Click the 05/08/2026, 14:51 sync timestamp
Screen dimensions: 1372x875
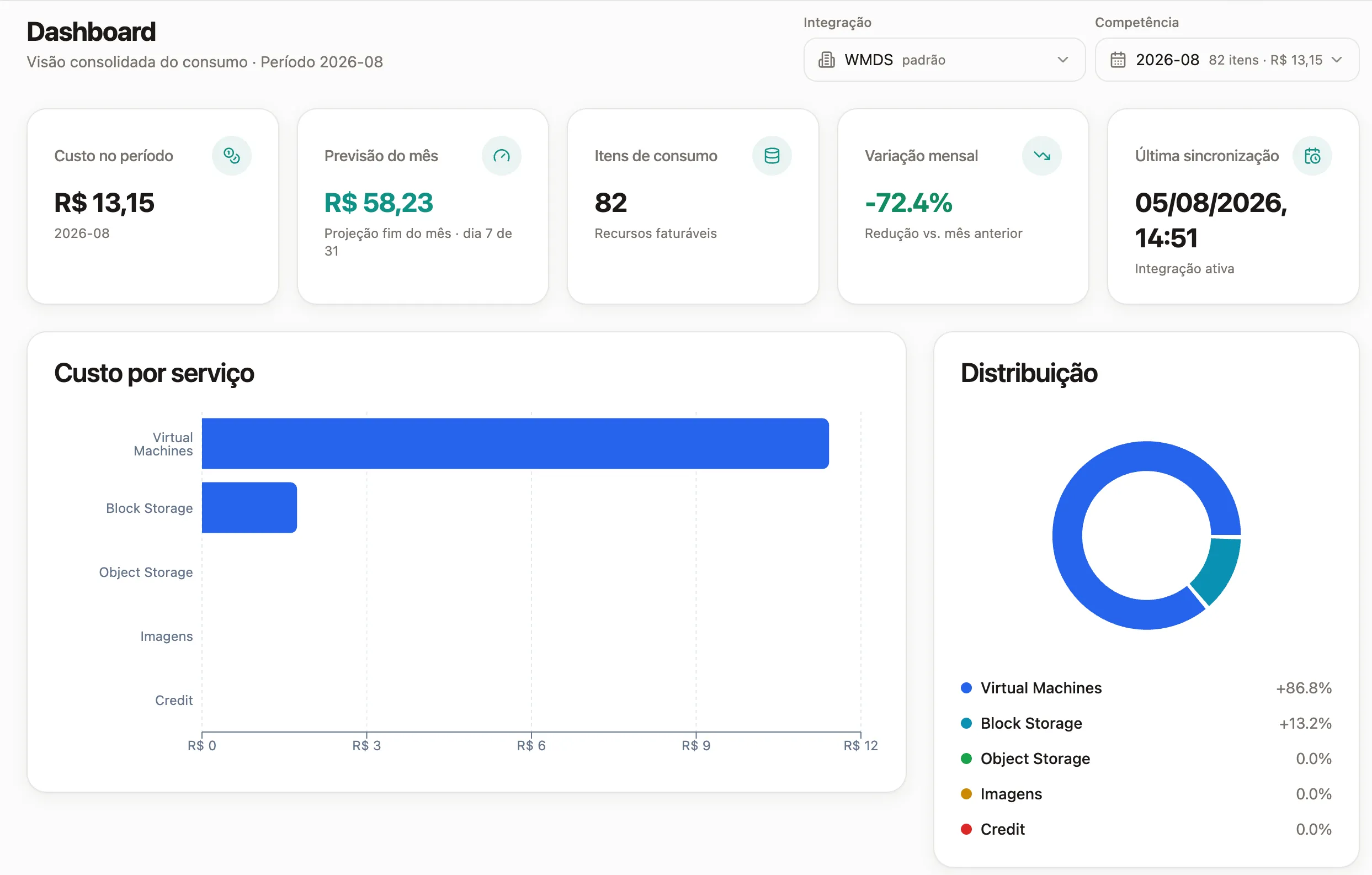1211,221
